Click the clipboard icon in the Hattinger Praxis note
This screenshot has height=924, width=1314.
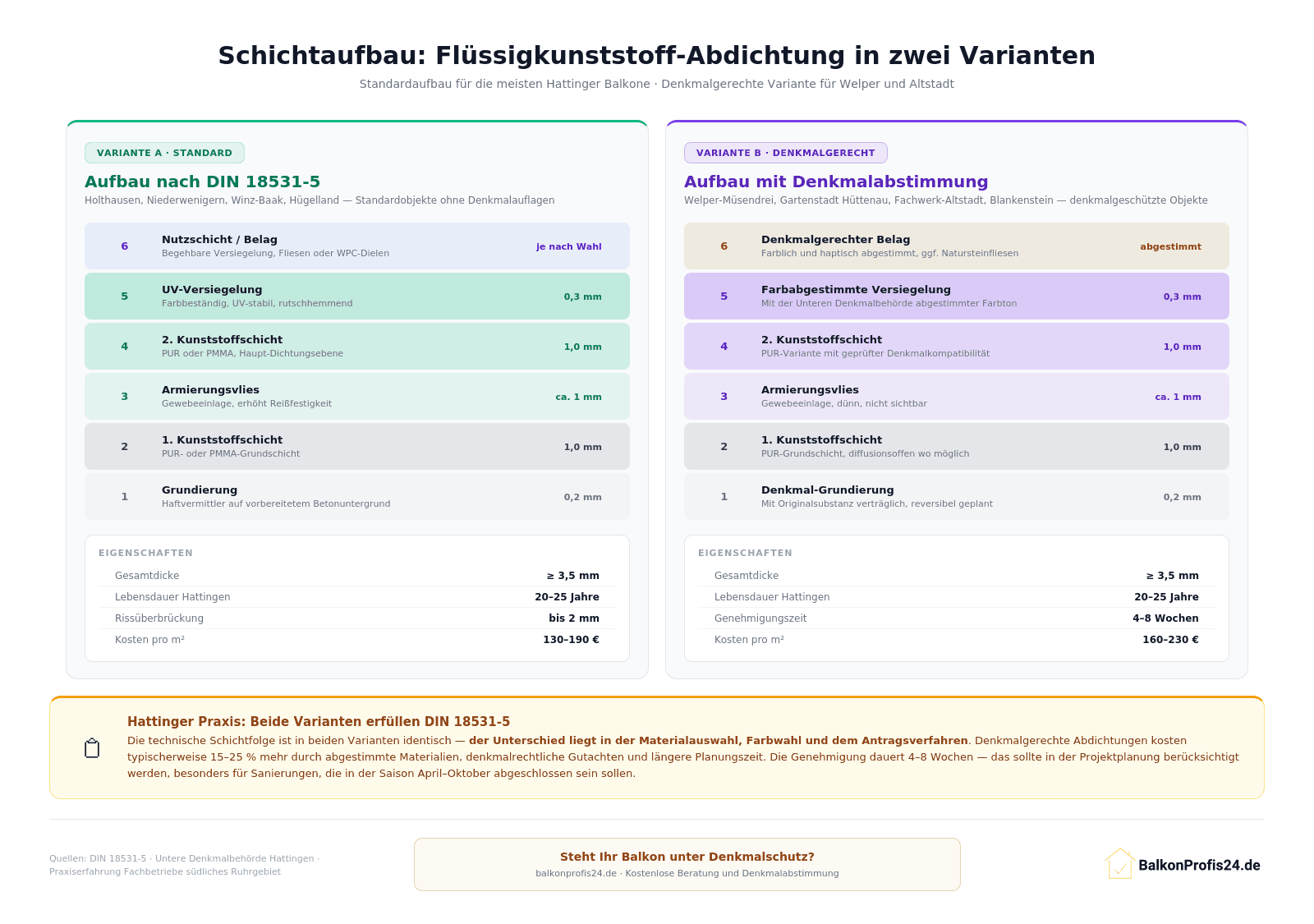[x=93, y=748]
